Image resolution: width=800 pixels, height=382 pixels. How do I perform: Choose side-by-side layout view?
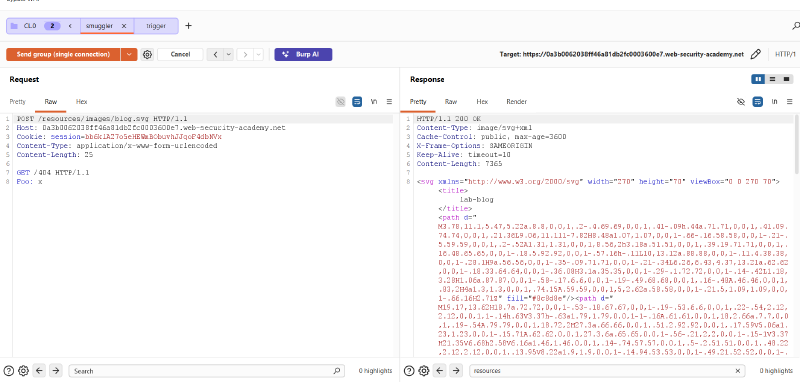click(758, 79)
